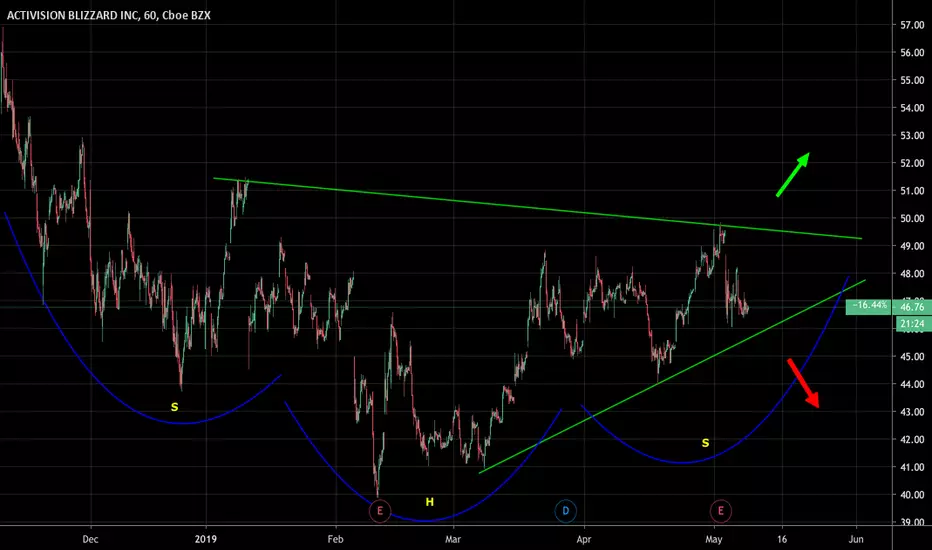Select the yellow H head annotation
Viewport: 932px width, 550px height.
click(x=430, y=502)
